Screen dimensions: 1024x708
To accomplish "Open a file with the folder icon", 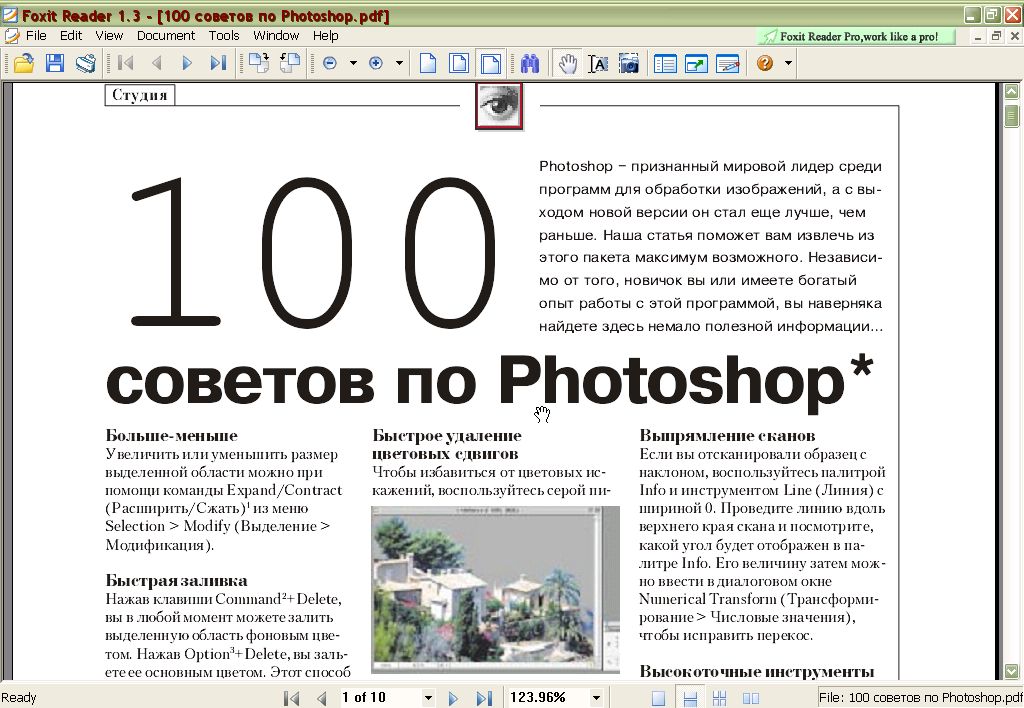I will (24, 63).
